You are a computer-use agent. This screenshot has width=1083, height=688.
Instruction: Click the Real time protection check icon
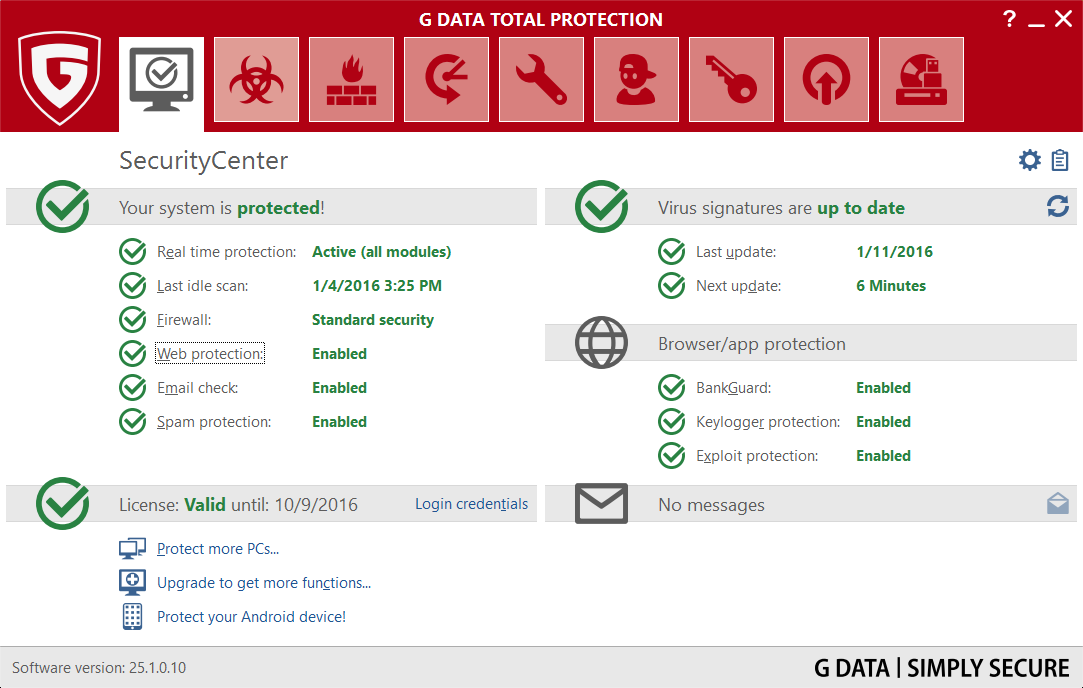pyautogui.click(x=133, y=252)
